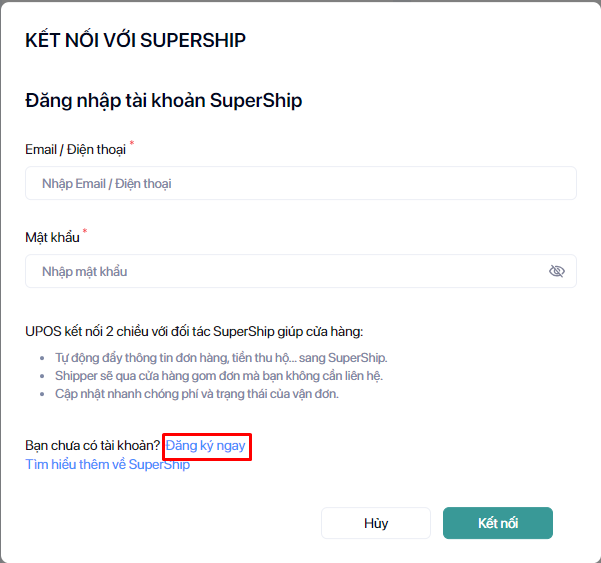Click the Bạn chưa có tài khoản? text
Image resolution: width=601 pixels, height=563 pixels.
pos(93,445)
